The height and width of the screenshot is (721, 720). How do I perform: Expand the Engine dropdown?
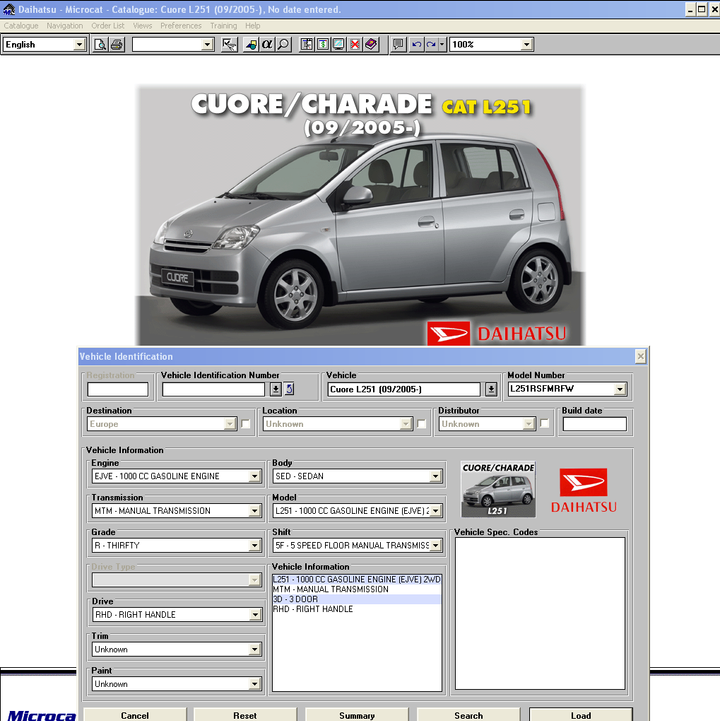point(254,476)
